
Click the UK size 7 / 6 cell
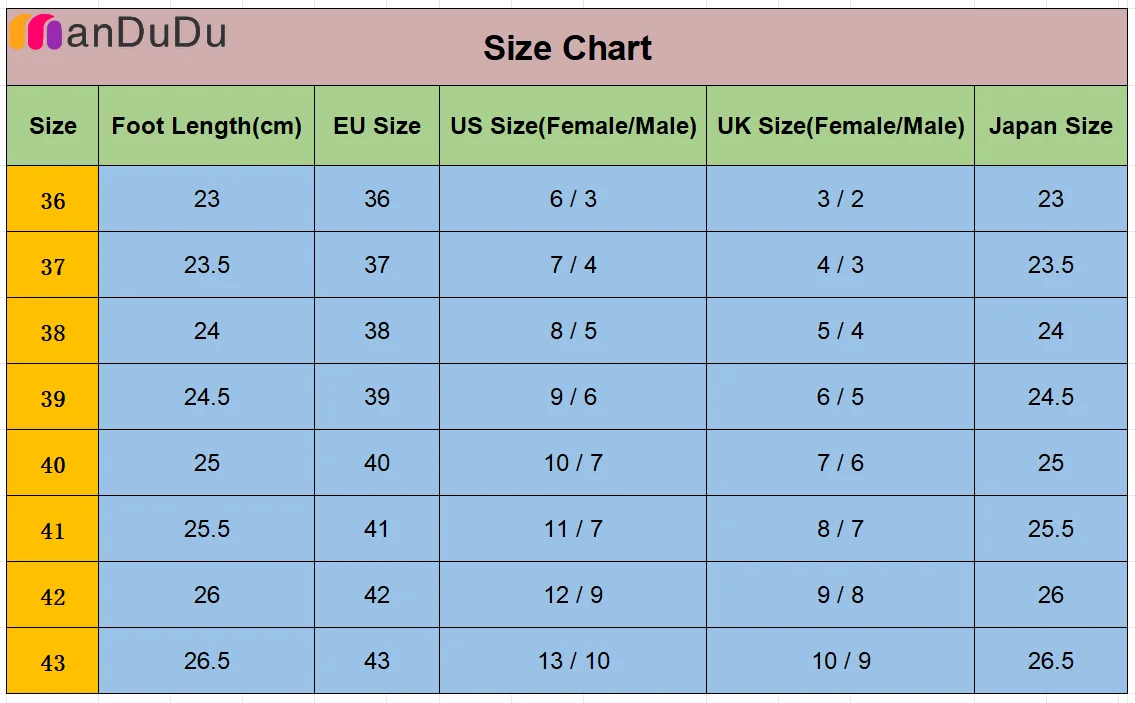point(840,463)
